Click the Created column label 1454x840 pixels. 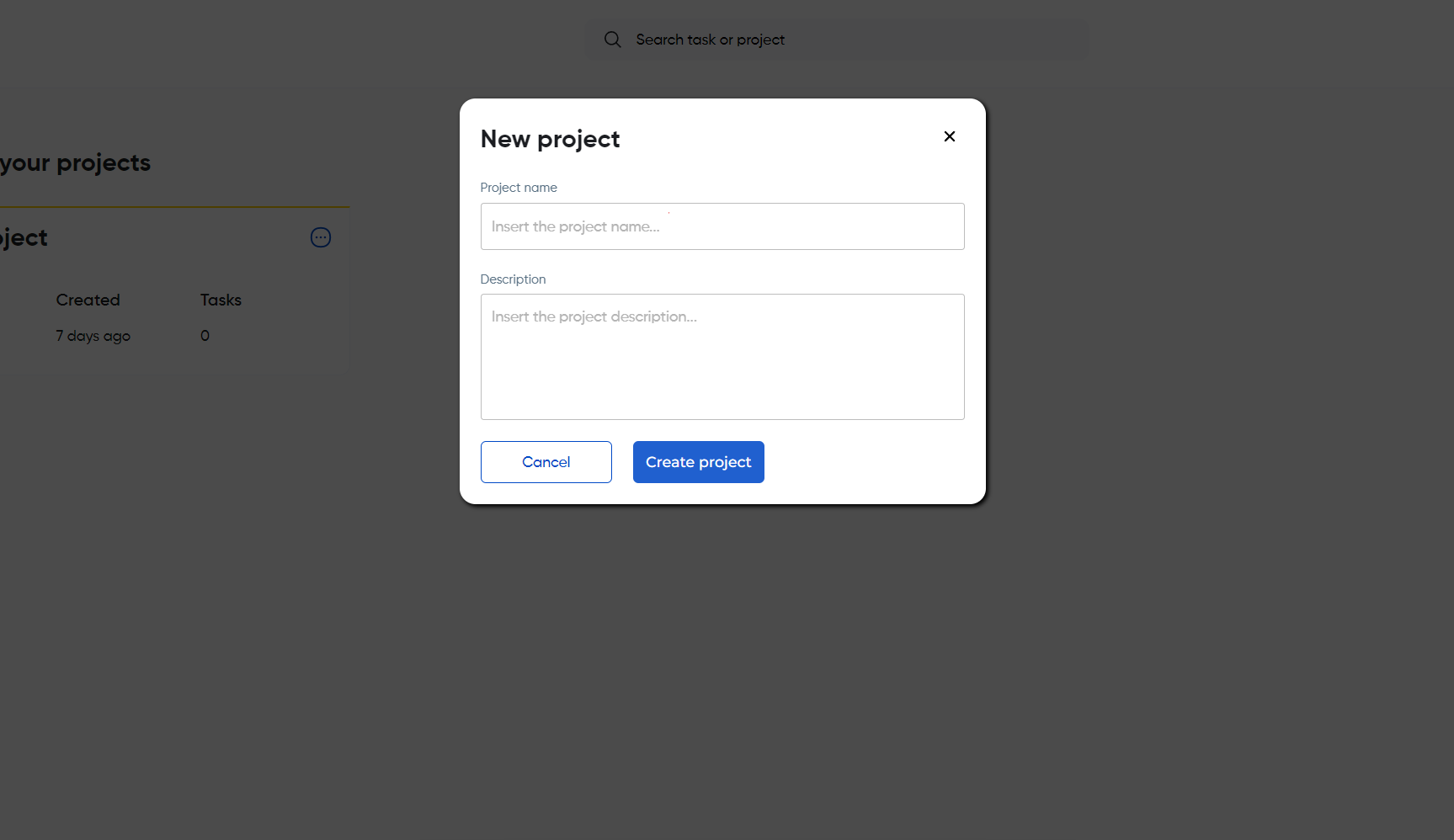click(88, 300)
